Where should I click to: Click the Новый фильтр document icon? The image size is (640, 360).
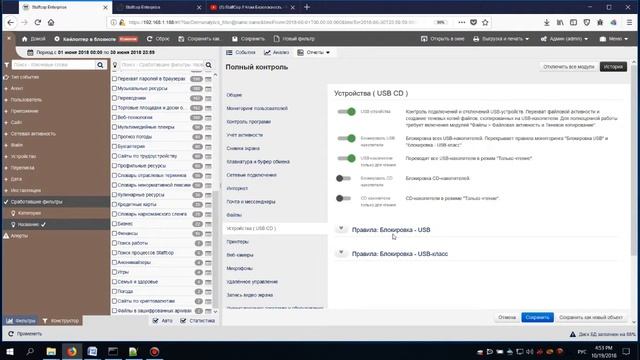coord(277,39)
